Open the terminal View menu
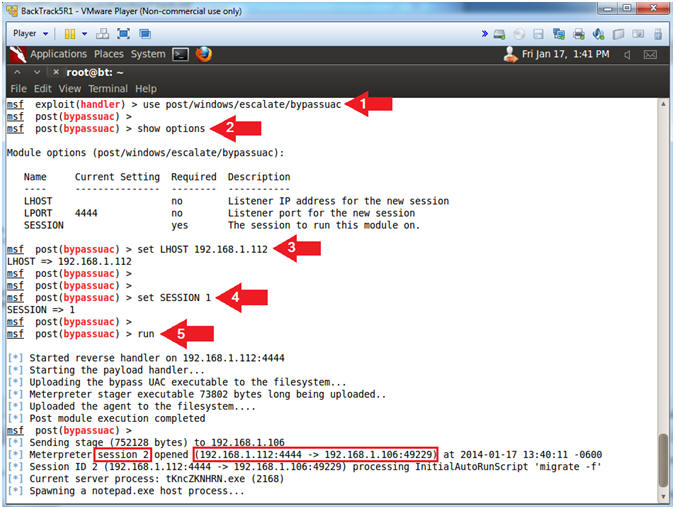 70,89
